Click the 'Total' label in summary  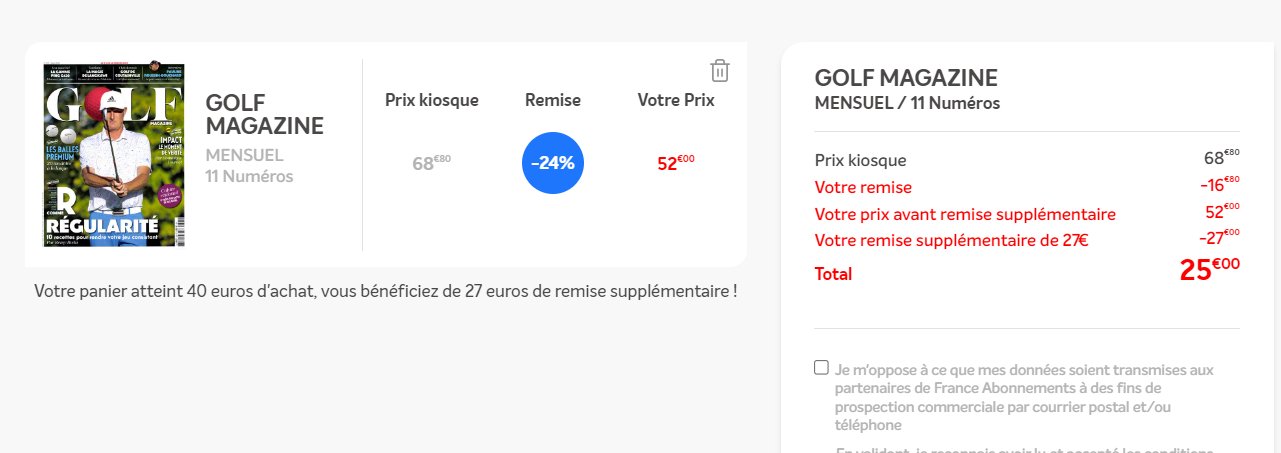tap(833, 273)
